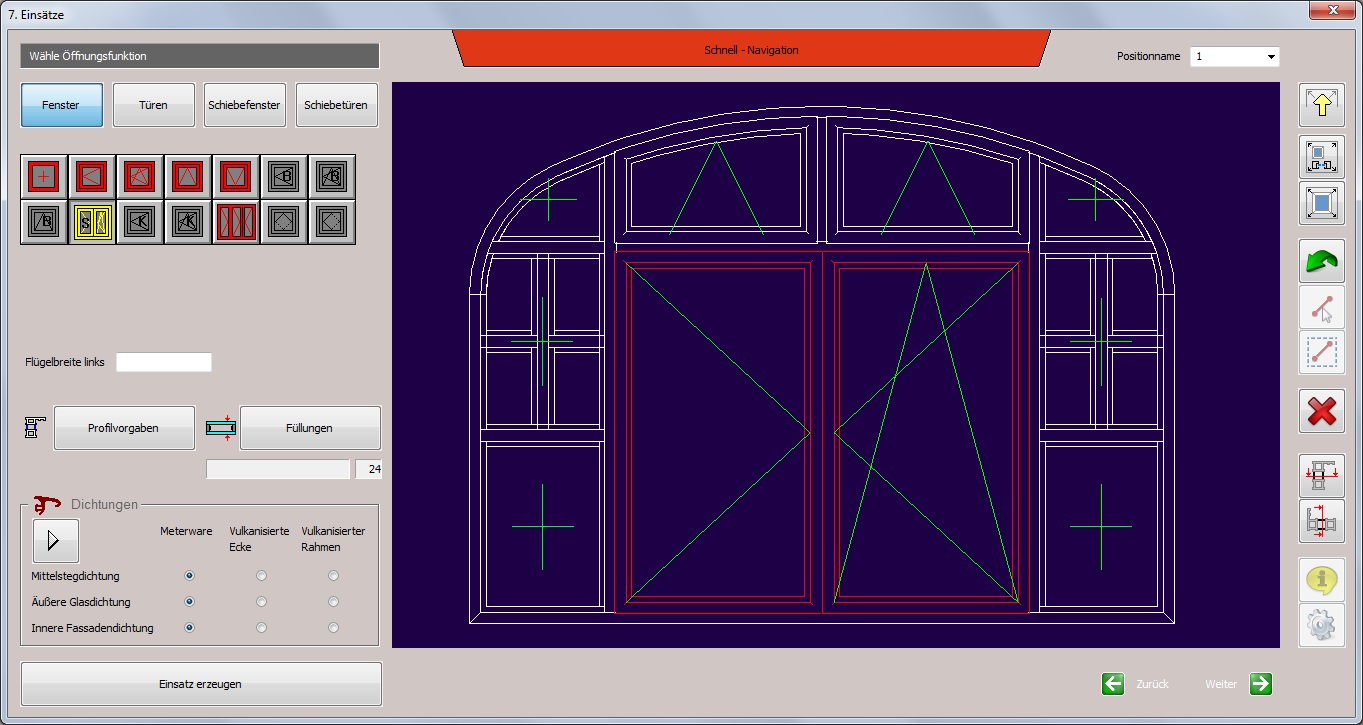Set Mittelstegdichtung to Vulkanisierte Ecke
The height and width of the screenshot is (725, 1363).
coord(261,576)
